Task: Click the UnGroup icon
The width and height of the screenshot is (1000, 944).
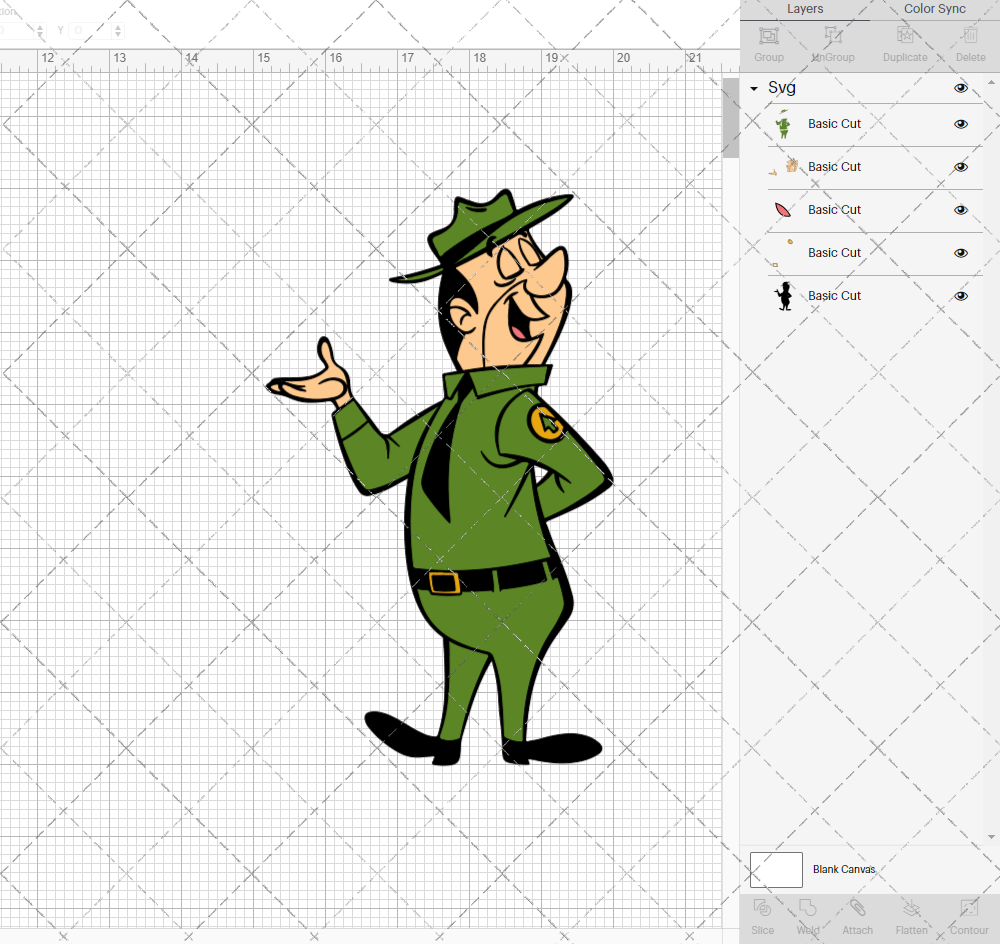Action: click(832, 35)
